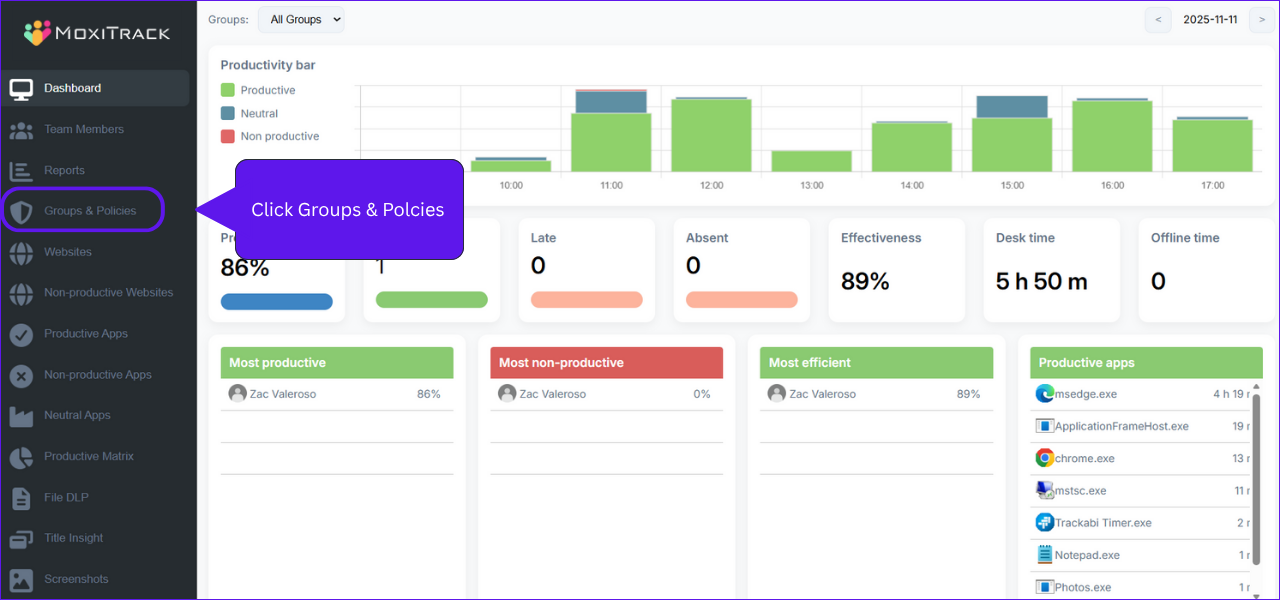This screenshot has width=1280, height=600.
Task: Open Neutral Apps factory icon
Action: (x=21, y=416)
